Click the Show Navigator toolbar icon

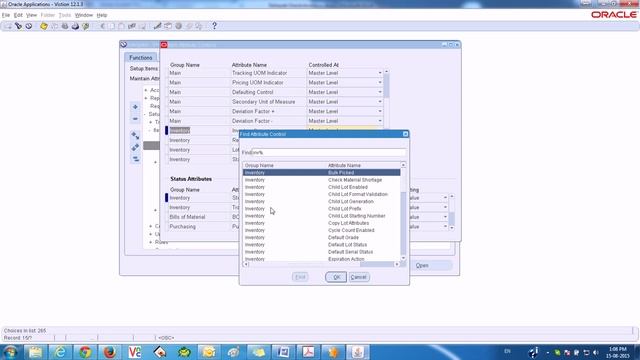[x=29, y=26]
